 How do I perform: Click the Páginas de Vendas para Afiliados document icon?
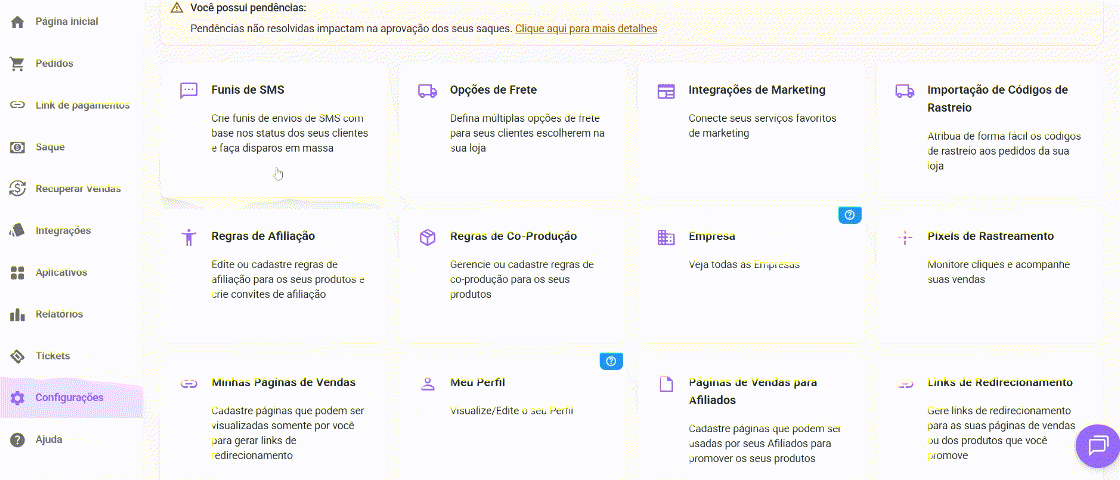click(666, 384)
